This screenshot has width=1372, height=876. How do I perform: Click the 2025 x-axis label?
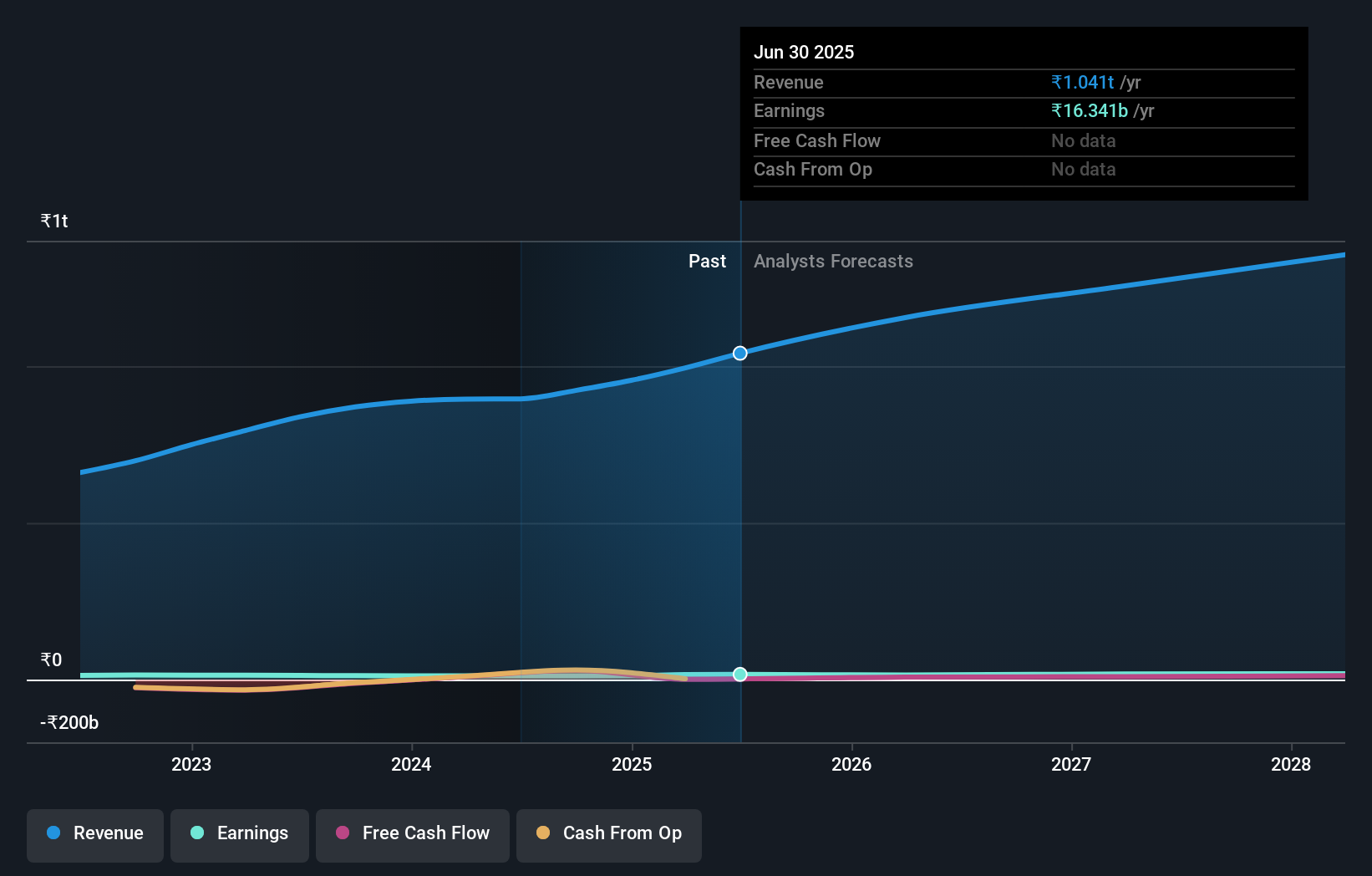(x=632, y=764)
